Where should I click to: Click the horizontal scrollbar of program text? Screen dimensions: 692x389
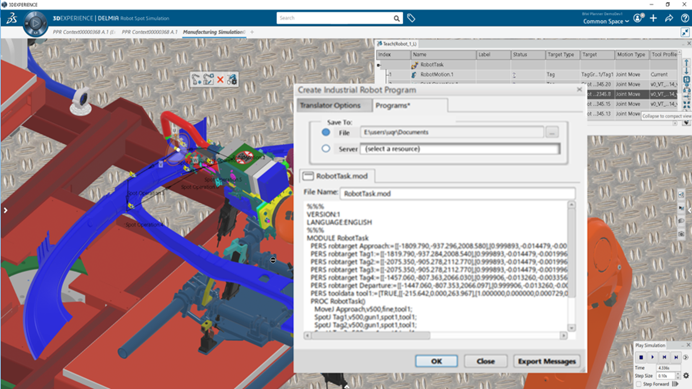(435, 336)
